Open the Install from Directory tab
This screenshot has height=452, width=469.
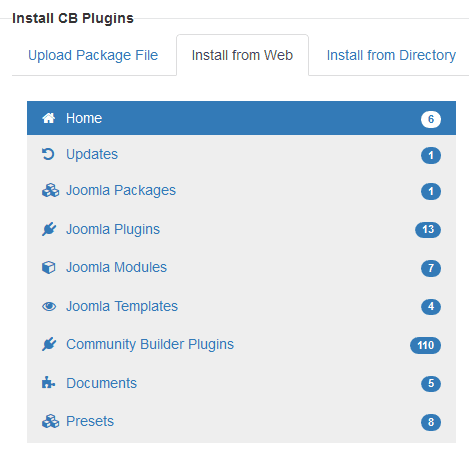coord(391,55)
